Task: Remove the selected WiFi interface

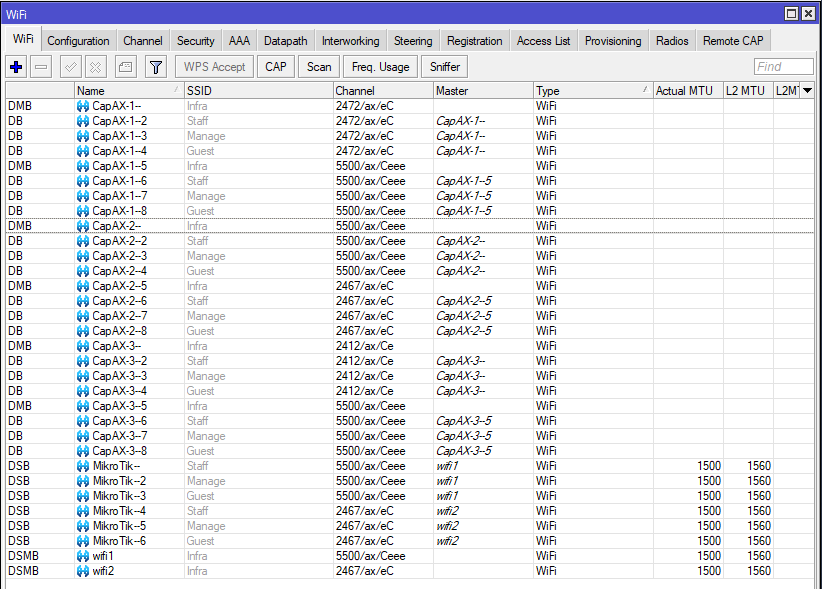Action: tap(41, 66)
